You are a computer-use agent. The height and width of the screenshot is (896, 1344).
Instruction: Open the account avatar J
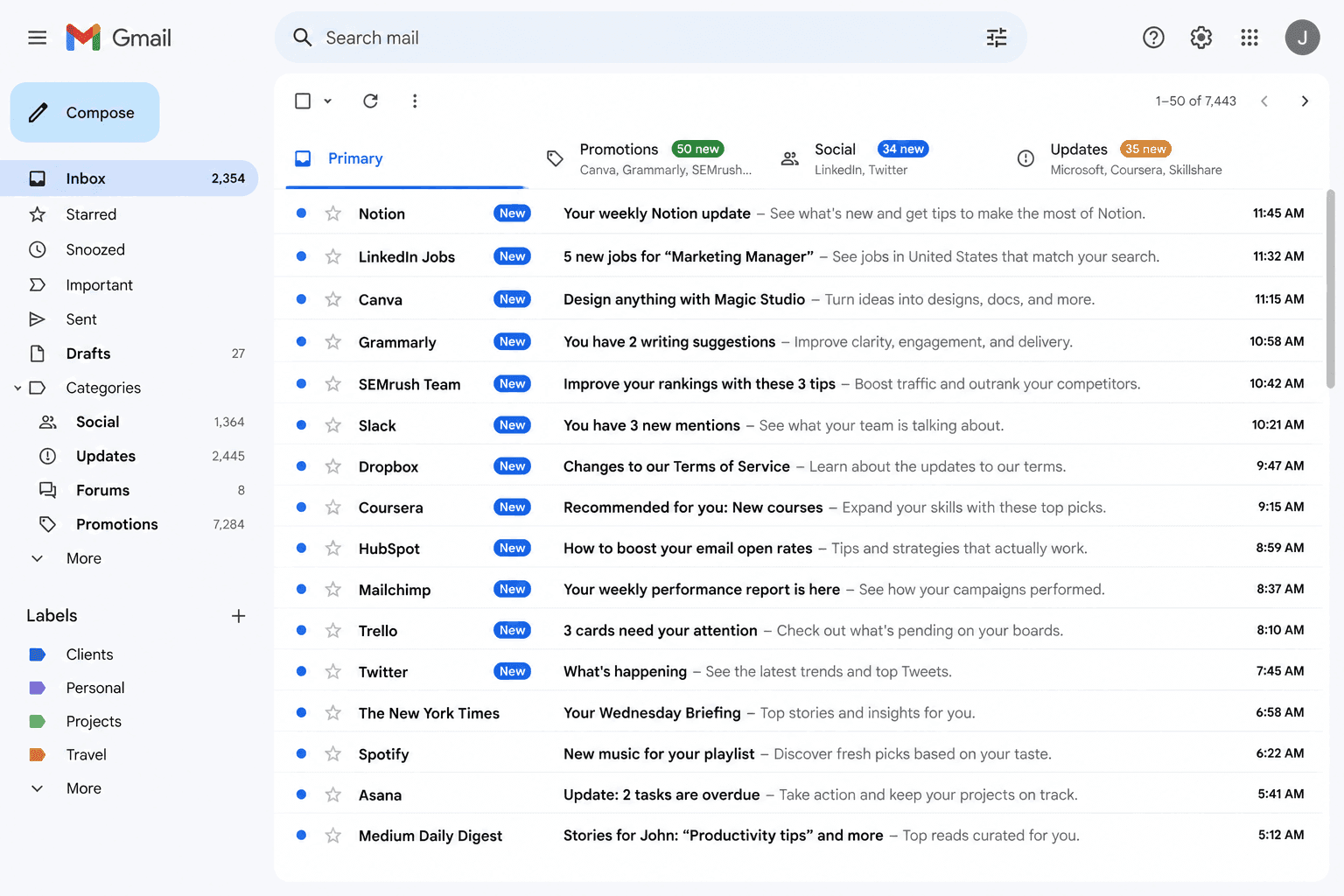click(x=1302, y=38)
